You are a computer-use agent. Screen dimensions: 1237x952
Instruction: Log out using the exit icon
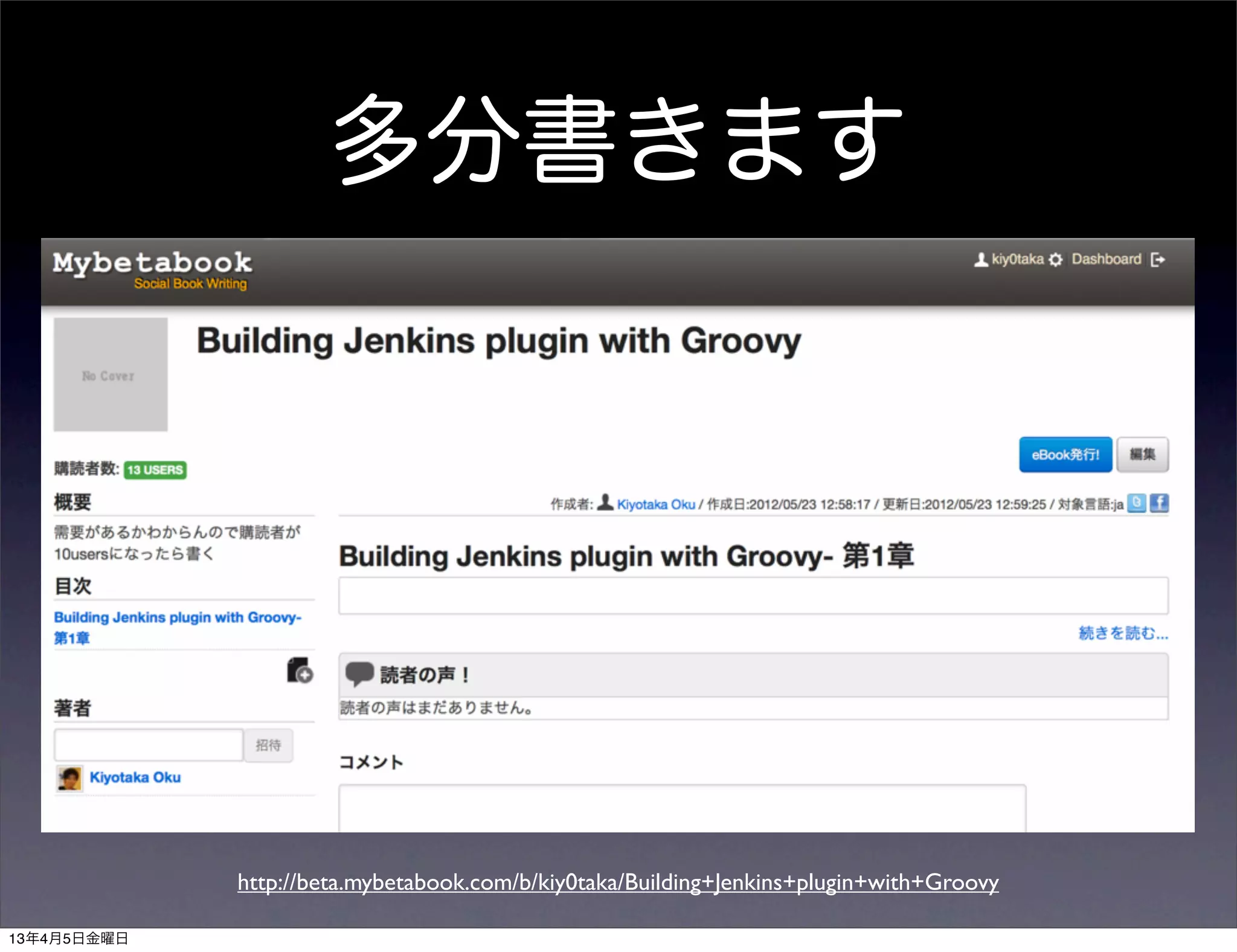click(1158, 260)
